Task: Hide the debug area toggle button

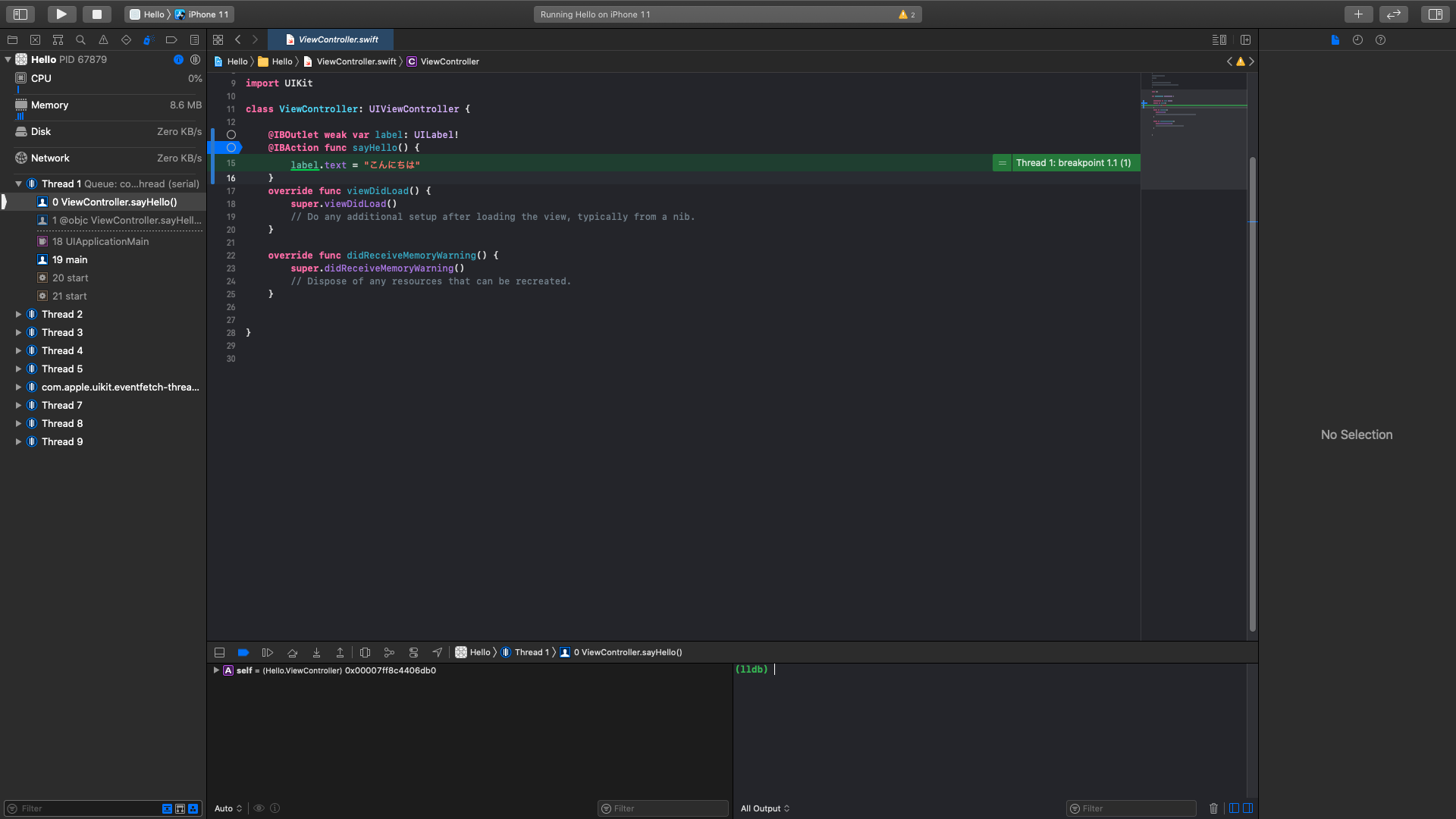Action: click(219, 652)
